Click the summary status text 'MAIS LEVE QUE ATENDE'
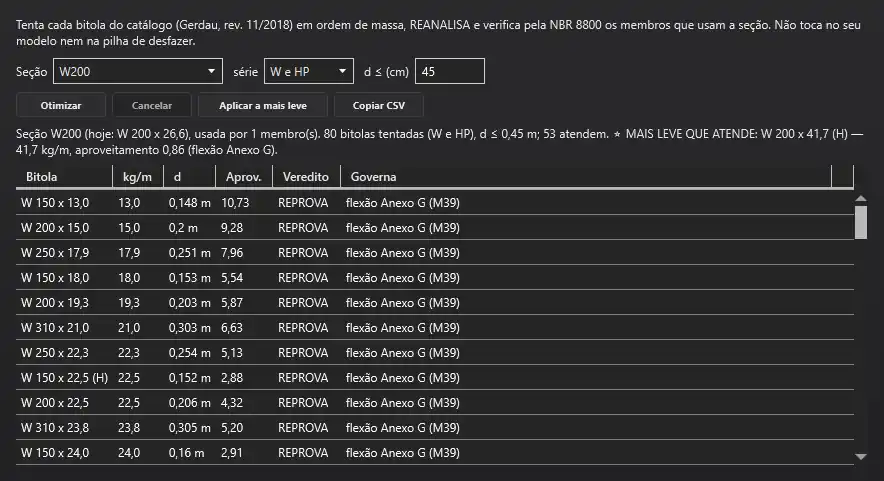 [691, 134]
